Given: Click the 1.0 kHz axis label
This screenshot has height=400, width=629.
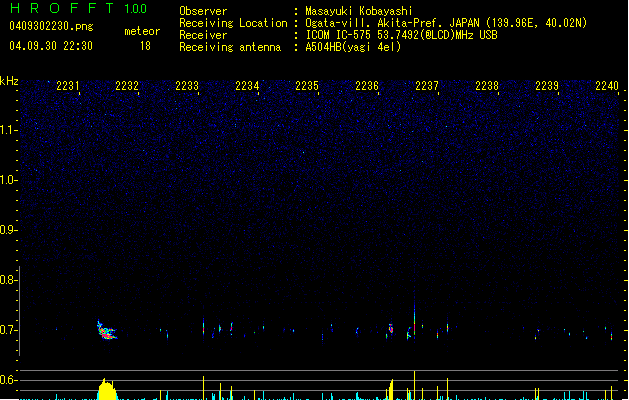Looking at the screenshot, I should (8, 180).
